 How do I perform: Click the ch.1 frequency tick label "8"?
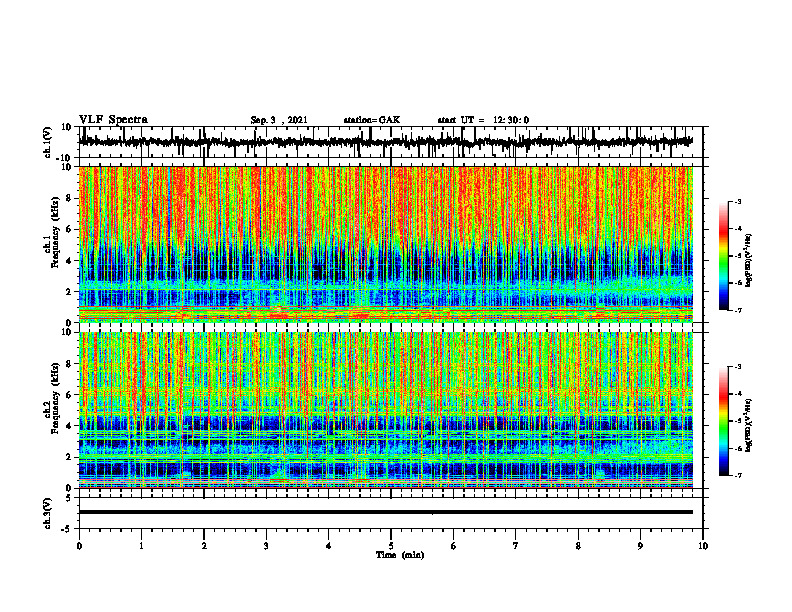coord(70,198)
